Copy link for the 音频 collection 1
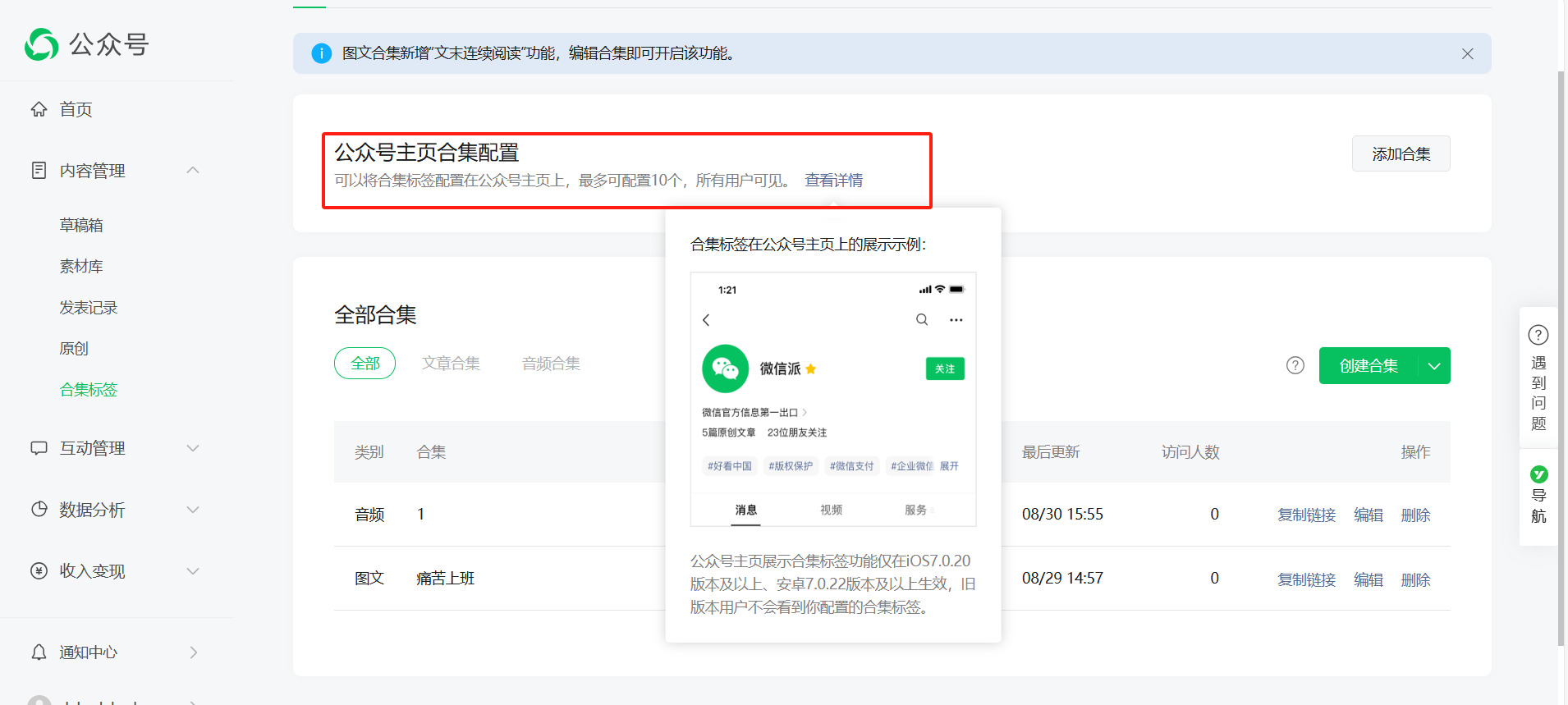This screenshot has height=705, width=1568. pos(1306,515)
